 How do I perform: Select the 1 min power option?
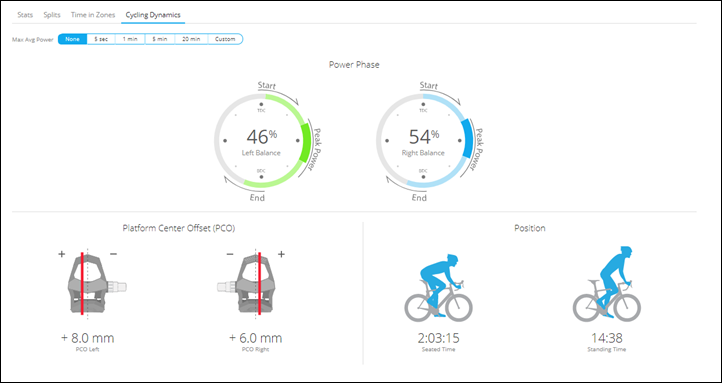(130, 39)
